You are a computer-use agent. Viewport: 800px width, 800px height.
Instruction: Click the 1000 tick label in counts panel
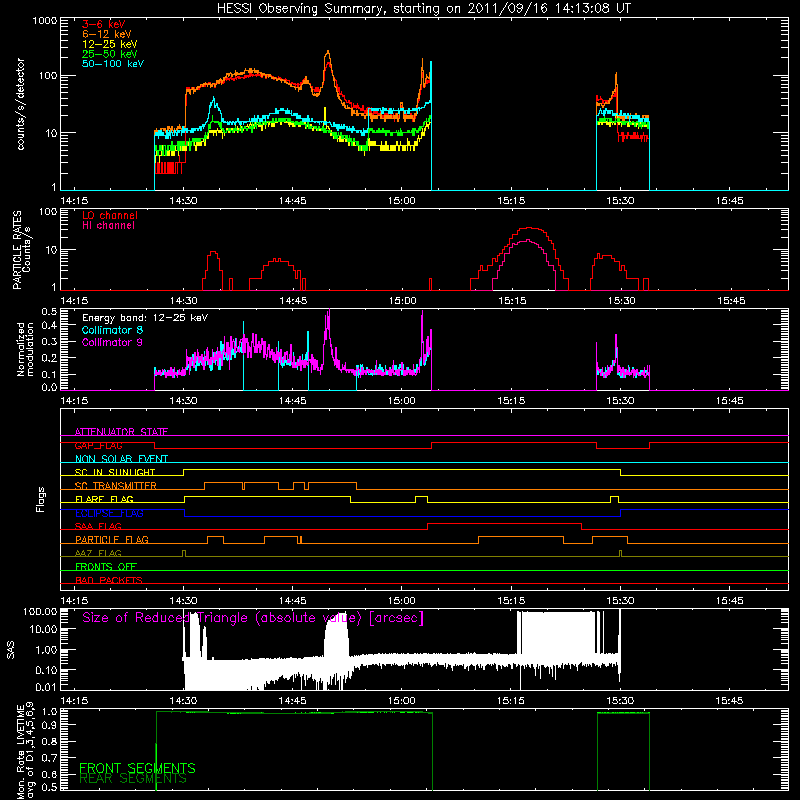coord(44,21)
